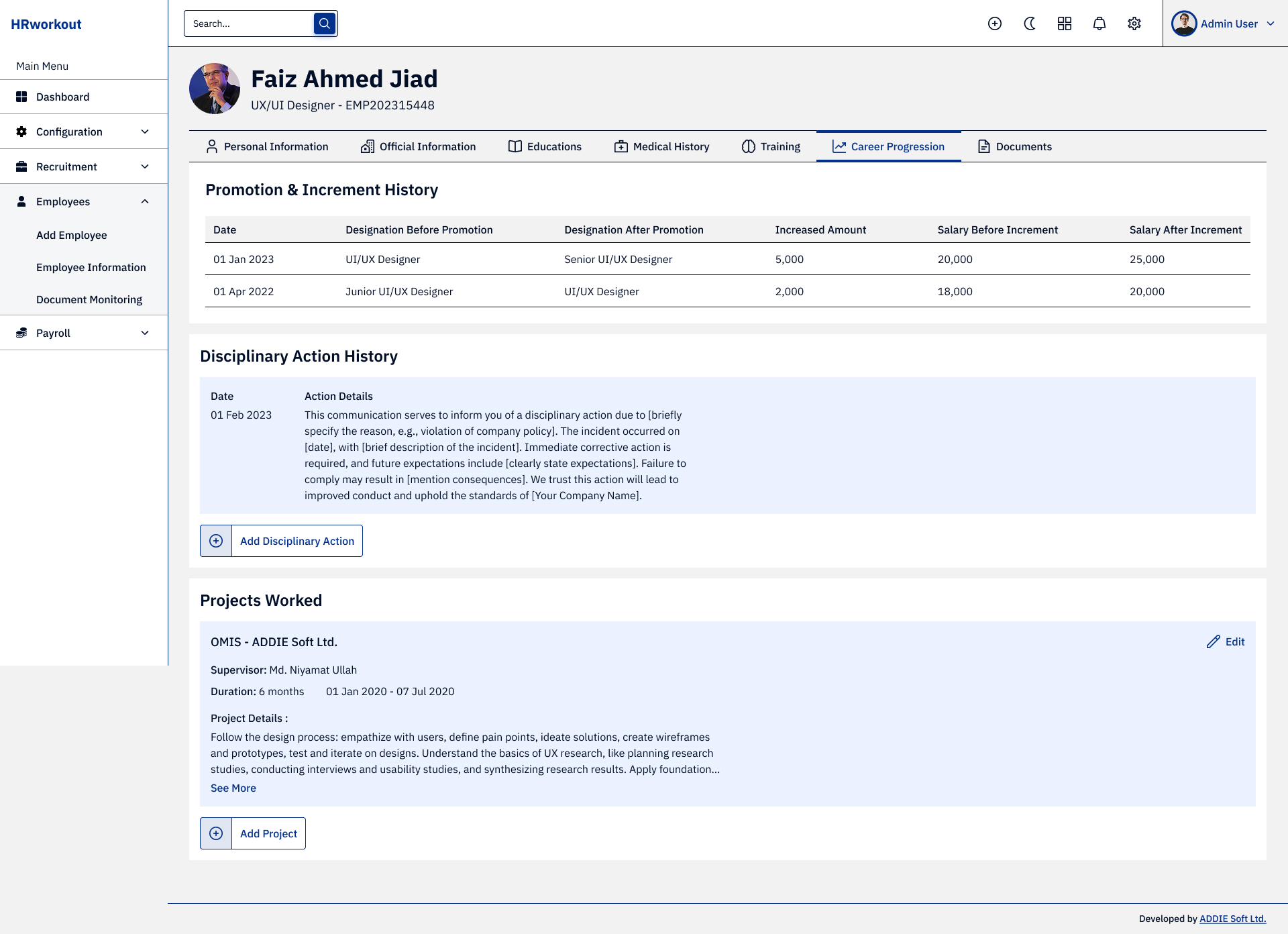Click plus icon beside Add Disciplinary Action

tap(216, 541)
